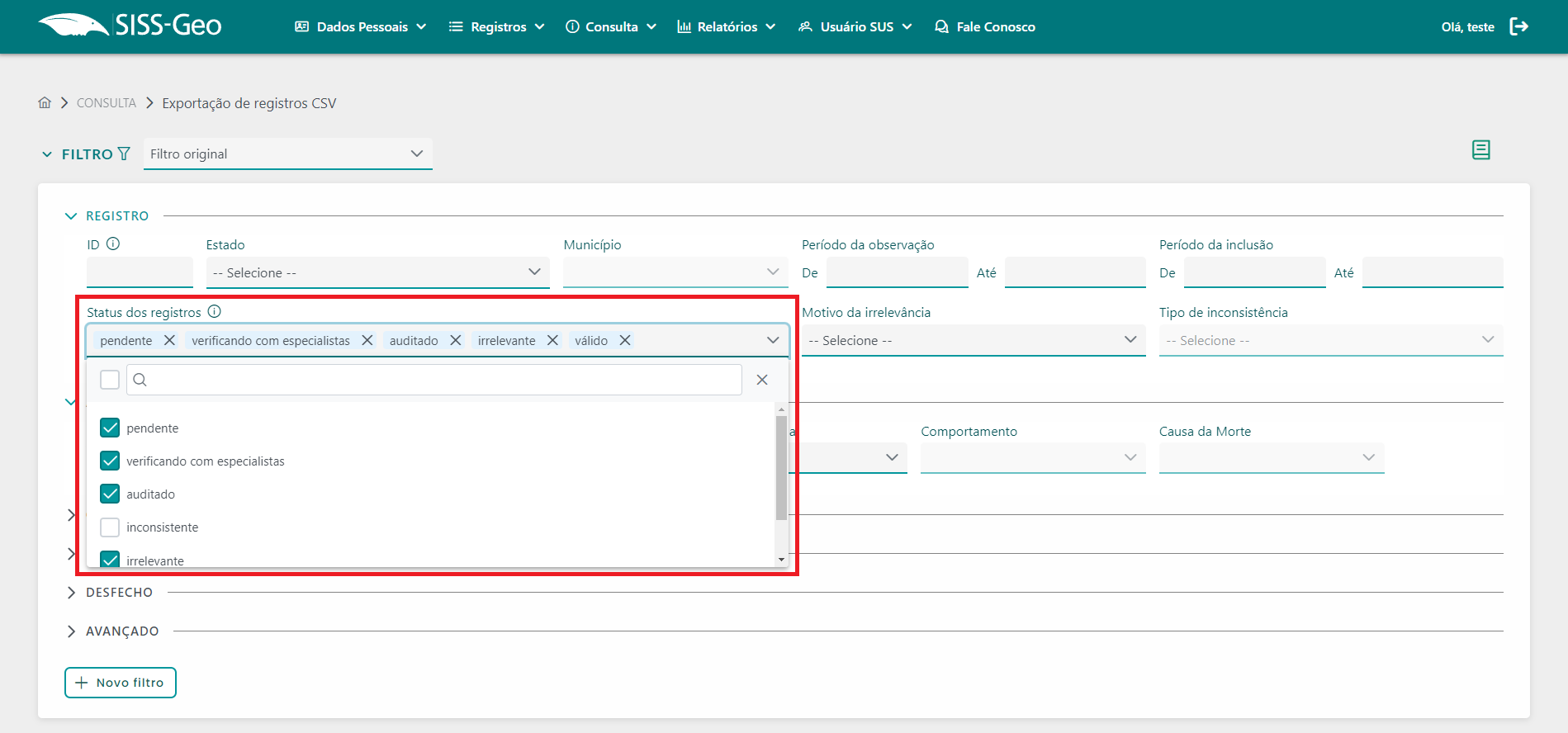Click the info icon next to ID
Screen dimensions: 1568x733
(114, 244)
